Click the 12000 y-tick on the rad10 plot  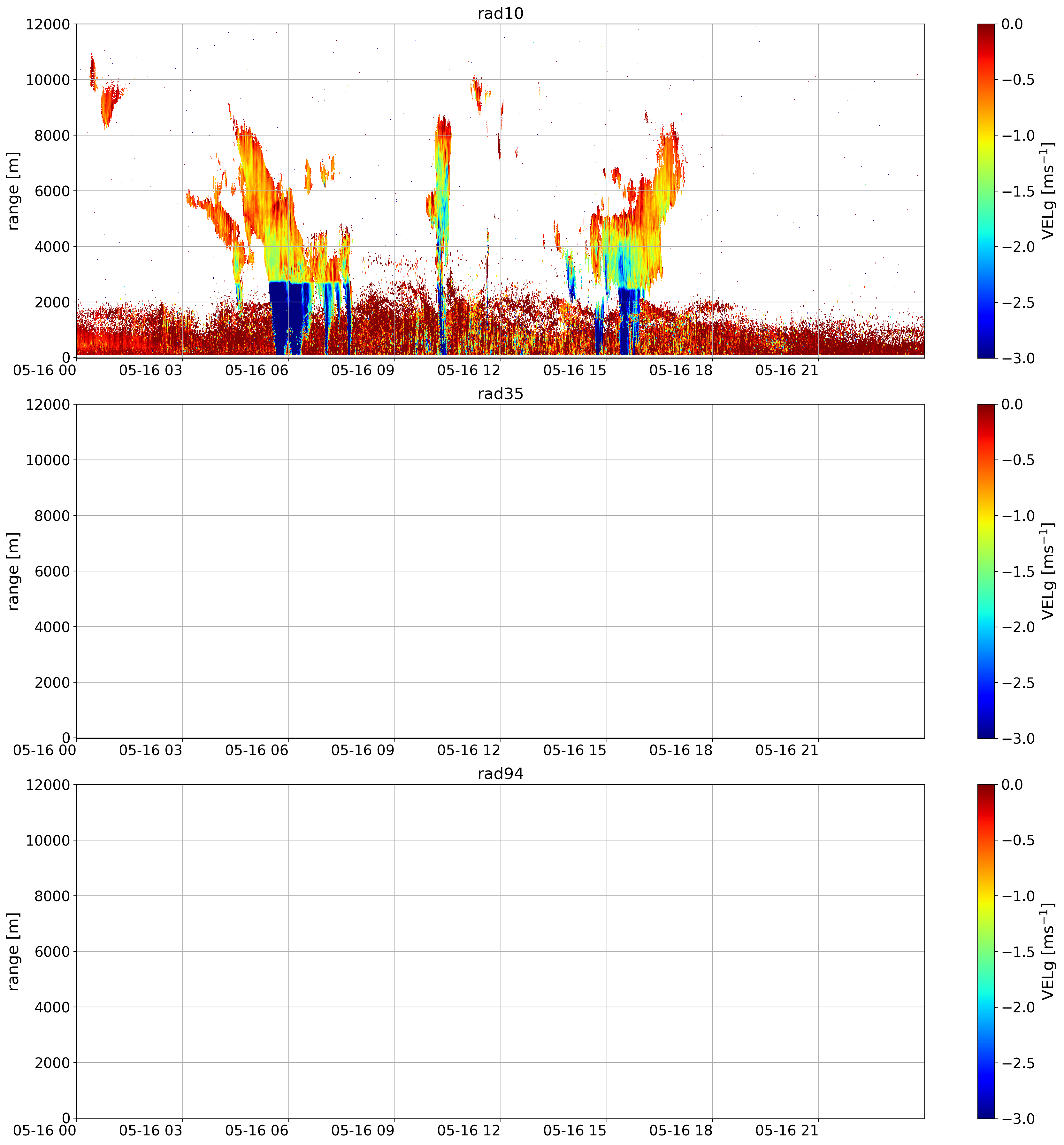coord(48,24)
